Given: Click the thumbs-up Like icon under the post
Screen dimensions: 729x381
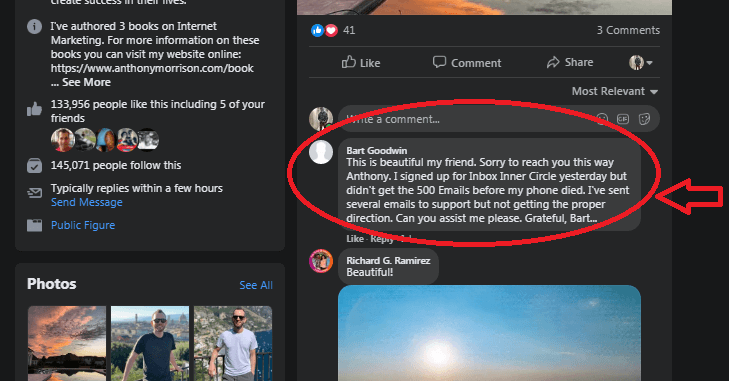Looking at the screenshot, I should [x=349, y=62].
